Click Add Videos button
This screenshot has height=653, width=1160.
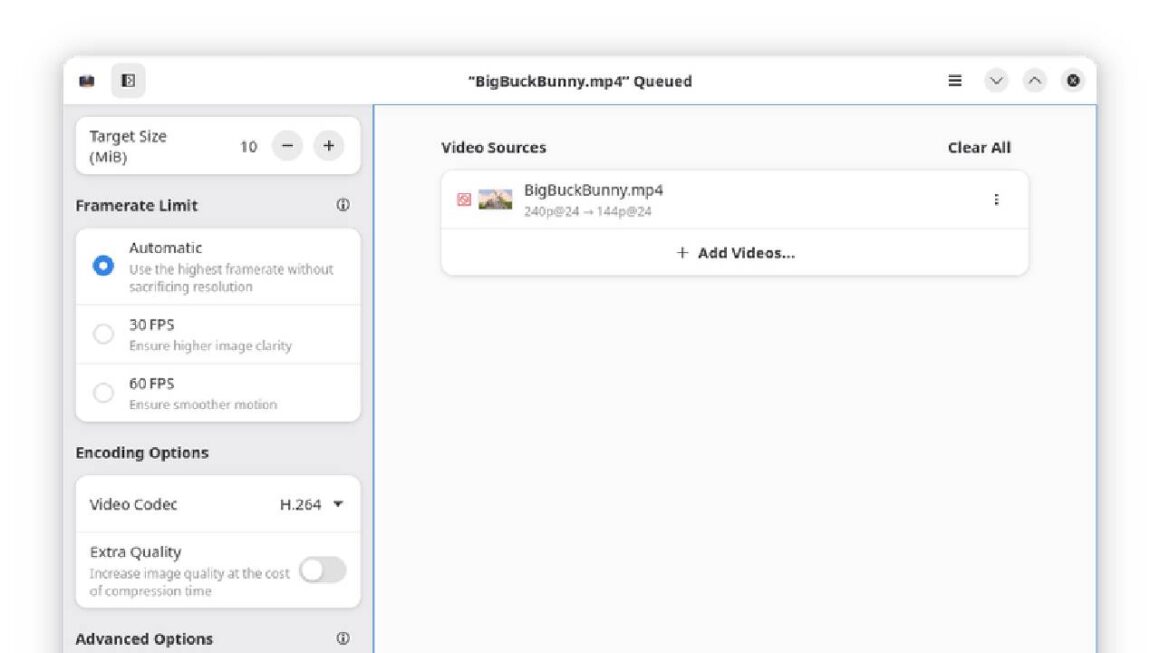pyautogui.click(x=735, y=253)
